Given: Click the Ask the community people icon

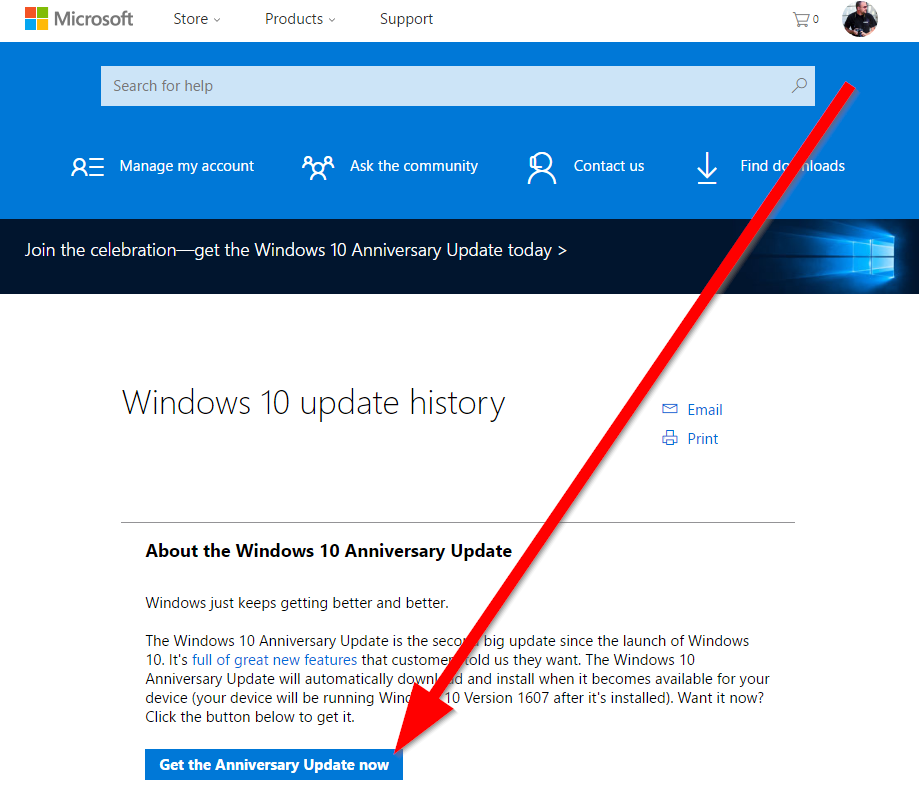Looking at the screenshot, I should (318, 167).
